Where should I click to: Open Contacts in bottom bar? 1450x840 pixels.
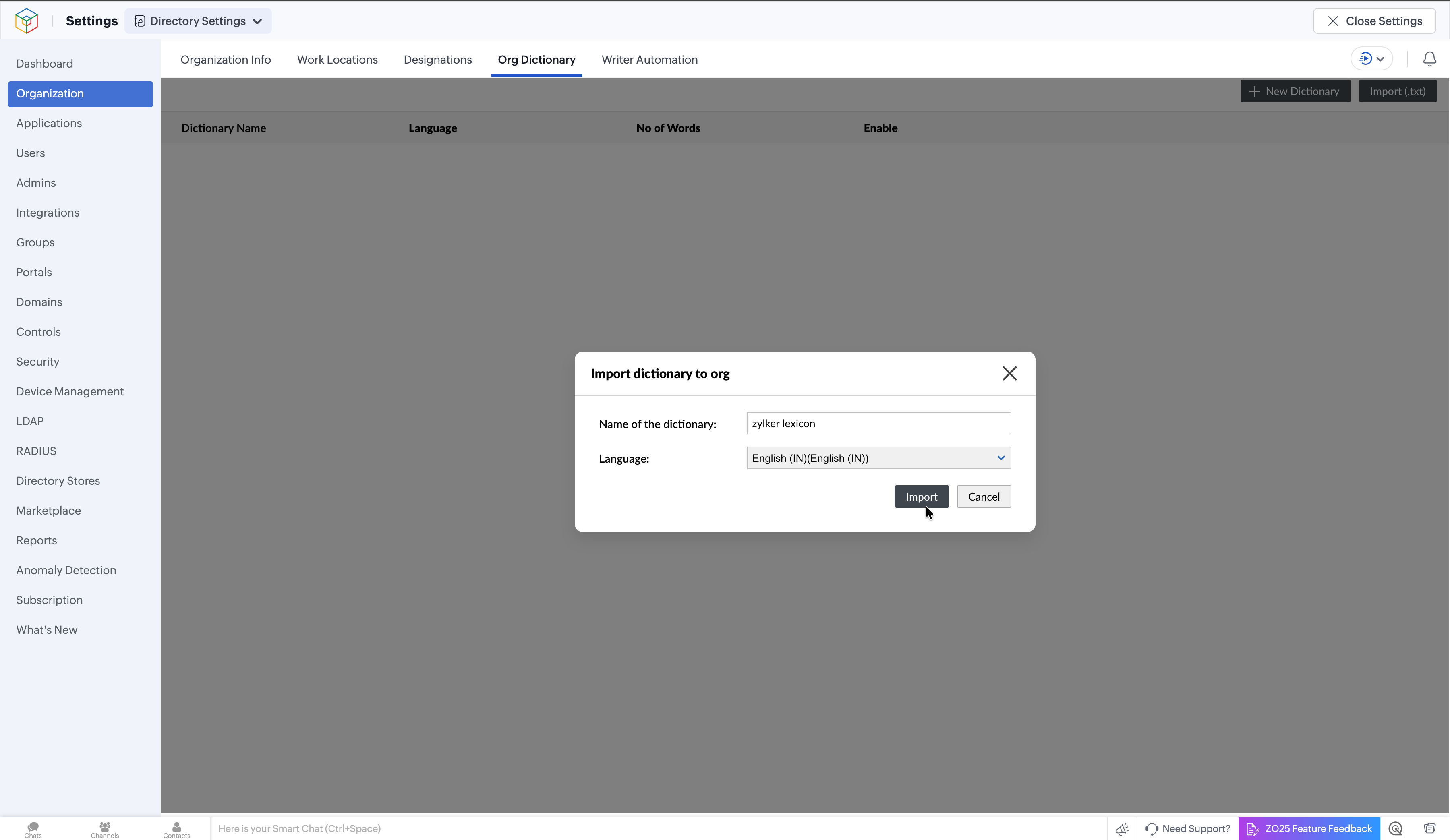point(177,829)
